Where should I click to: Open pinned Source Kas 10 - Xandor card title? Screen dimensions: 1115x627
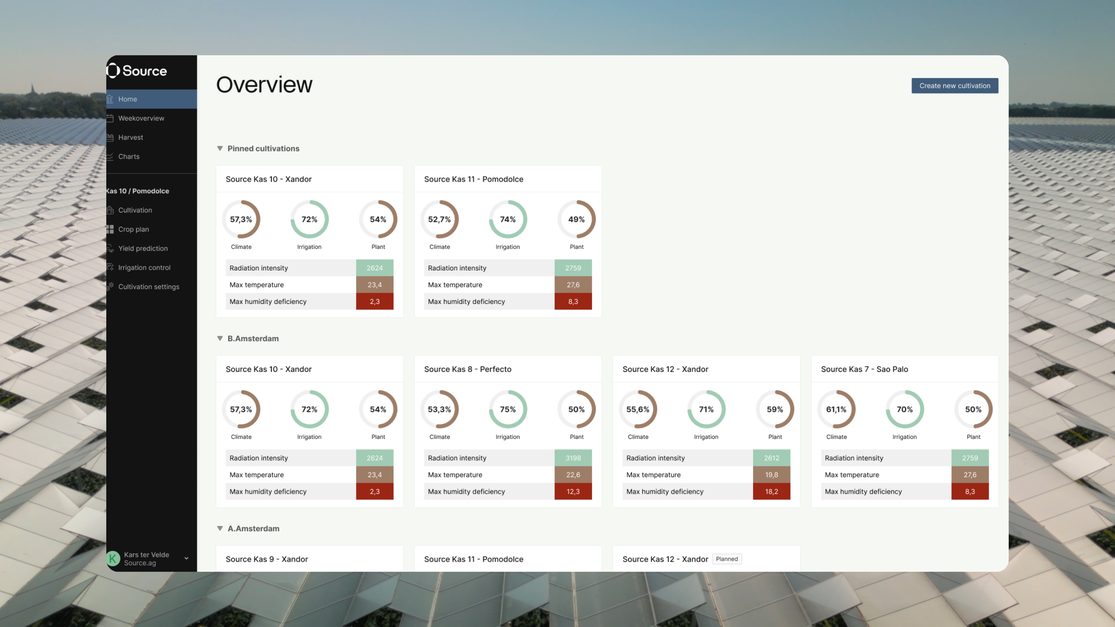tap(269, 179)
